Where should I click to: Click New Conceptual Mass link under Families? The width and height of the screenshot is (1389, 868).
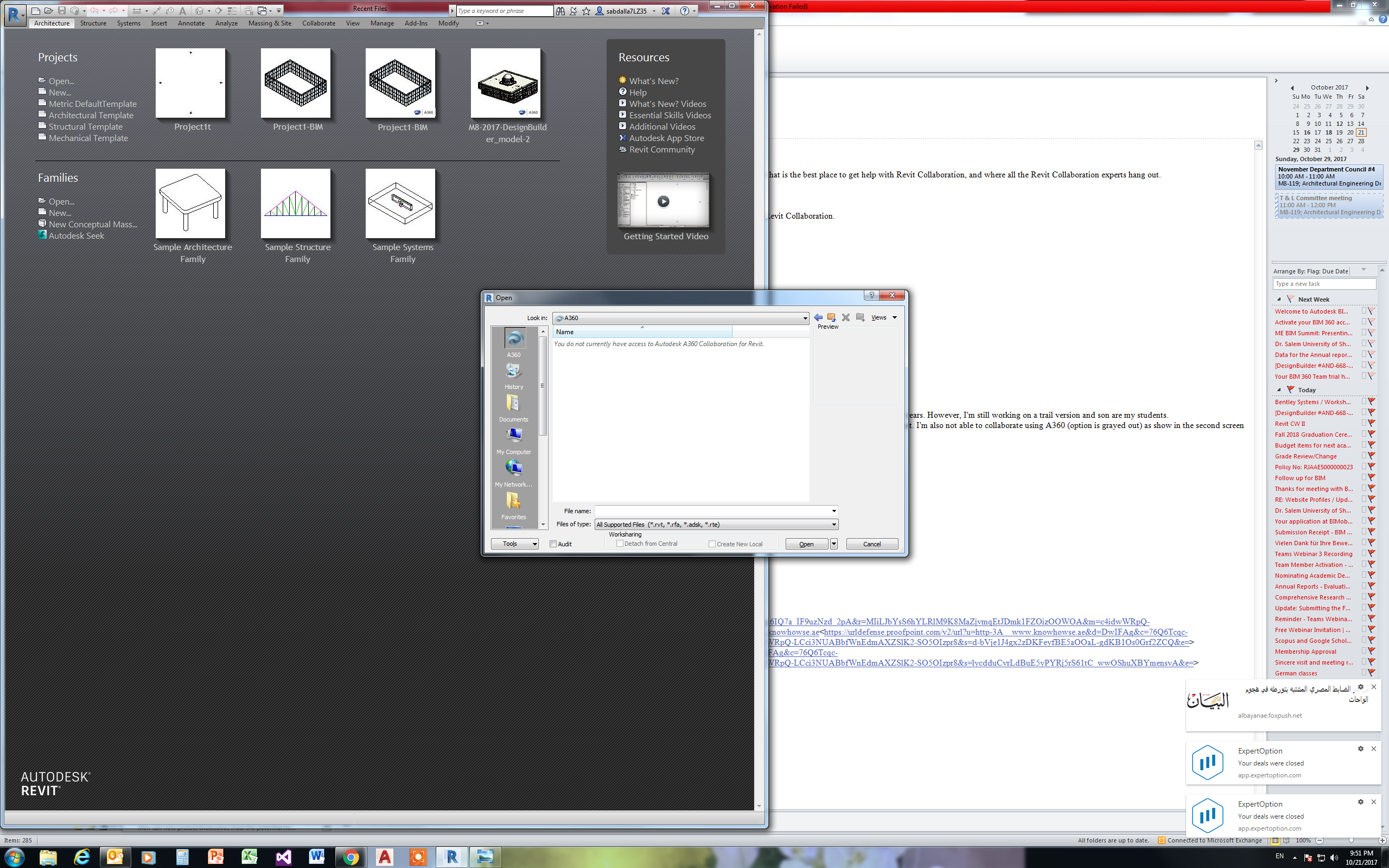click(93, 225)
